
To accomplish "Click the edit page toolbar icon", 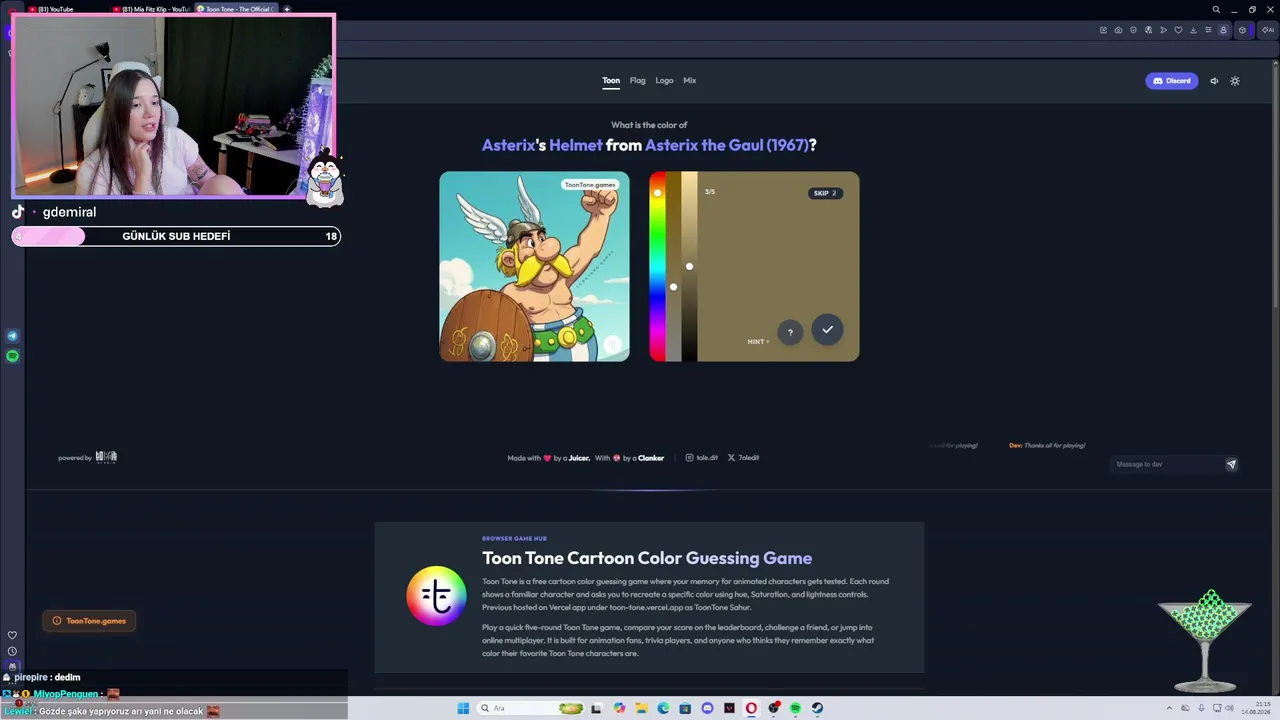I will point(1103,30).
